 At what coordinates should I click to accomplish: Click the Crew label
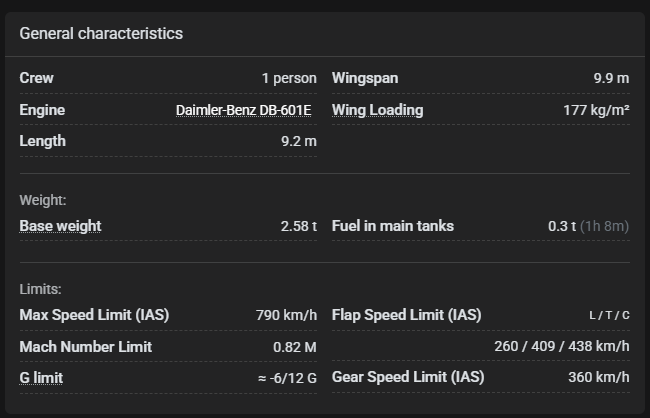pos(37,78)
